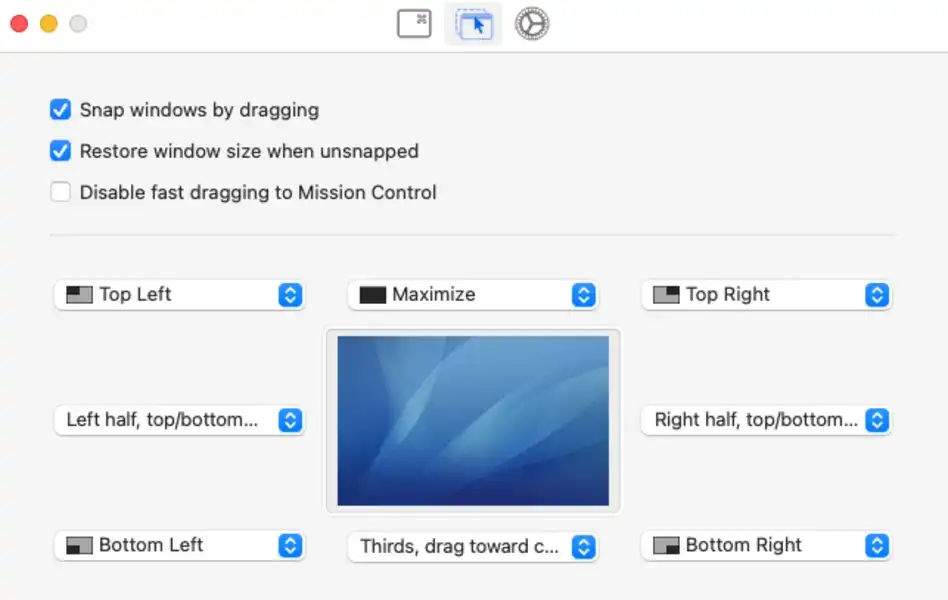The width and height of the screenshot is (948, 600).
Task: Enable Disable fast dragging to Mission Control
Action: 60,192
